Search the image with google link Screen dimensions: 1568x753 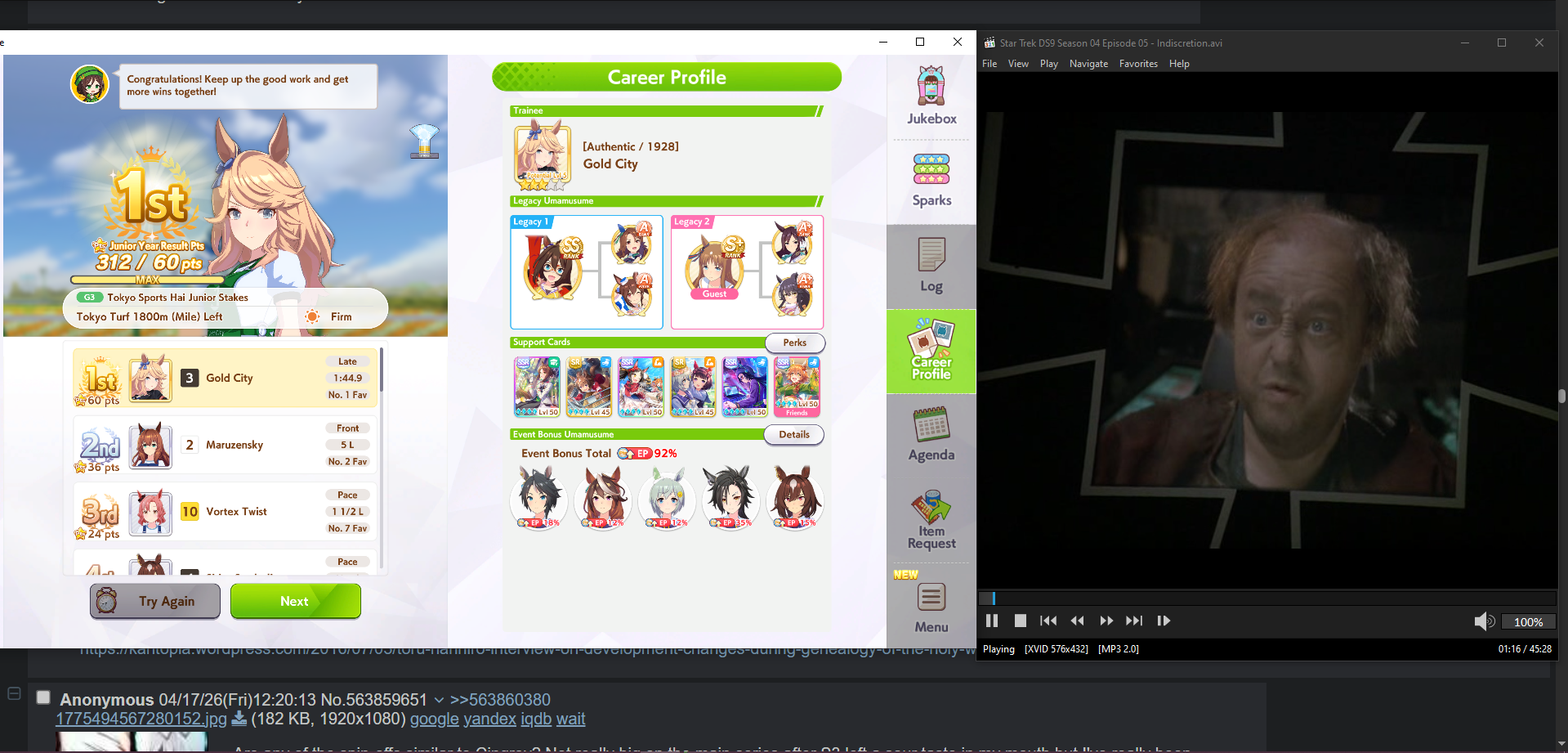435,719
